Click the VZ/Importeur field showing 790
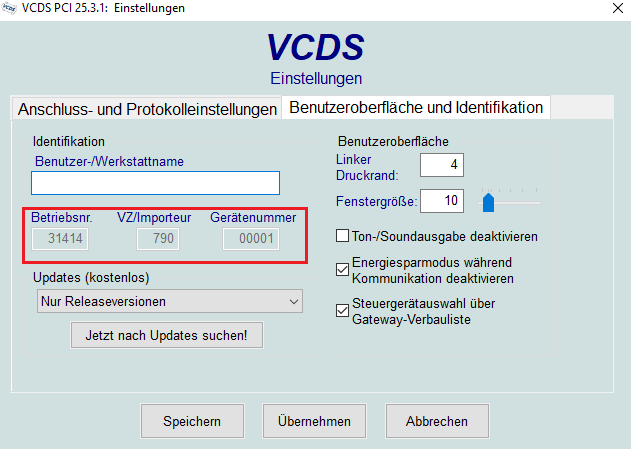The width and height of the screenshot is (631, 449). click(158, 239)
